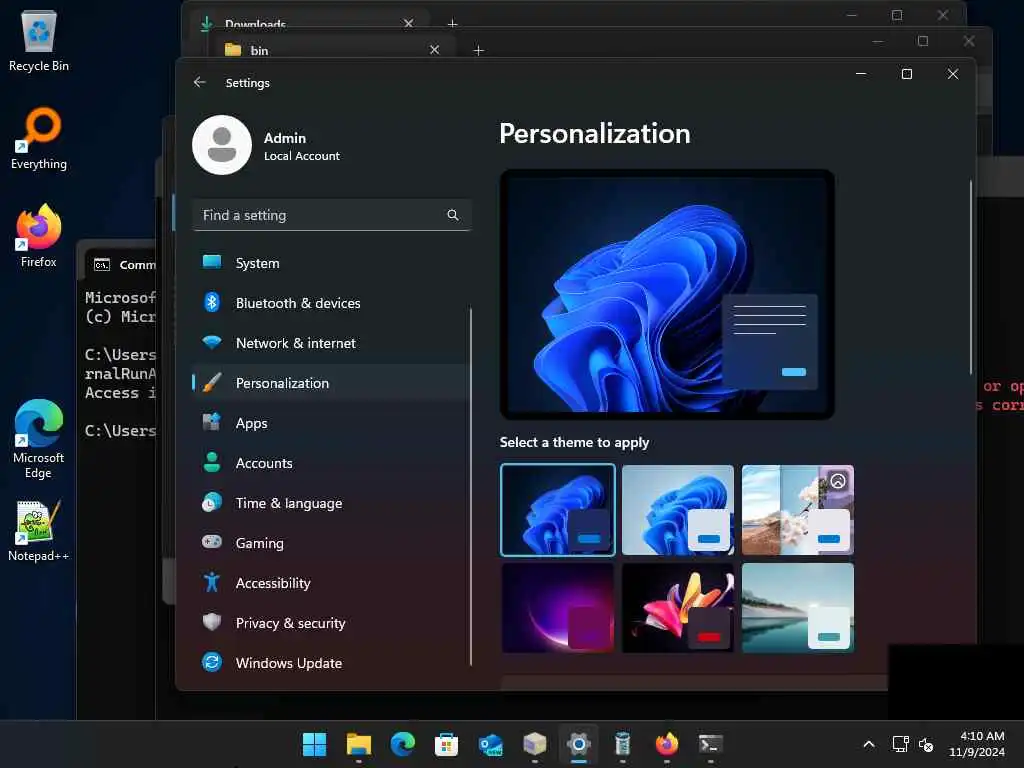This screenshot has width=1024, height=768.
Task: Open the Accounts person icon
Action: coord(212,462)
